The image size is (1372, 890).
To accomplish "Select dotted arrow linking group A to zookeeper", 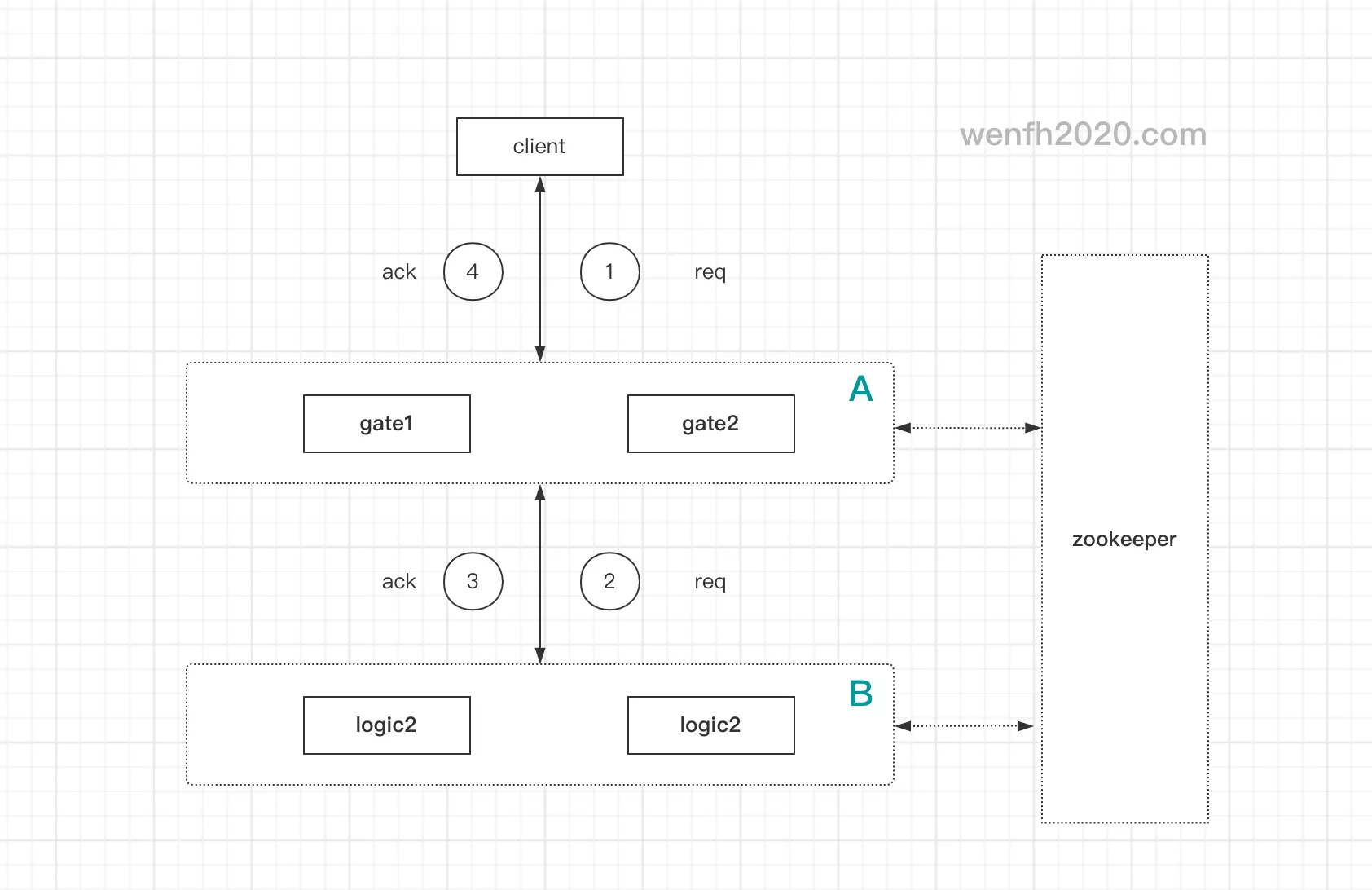I will coord(967,428).
